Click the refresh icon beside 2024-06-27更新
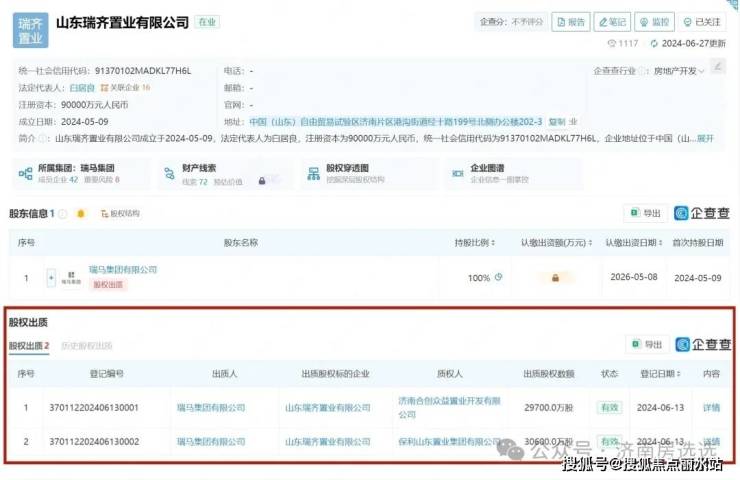The height and width of the screenshot is (480, 740). (654, 43)
